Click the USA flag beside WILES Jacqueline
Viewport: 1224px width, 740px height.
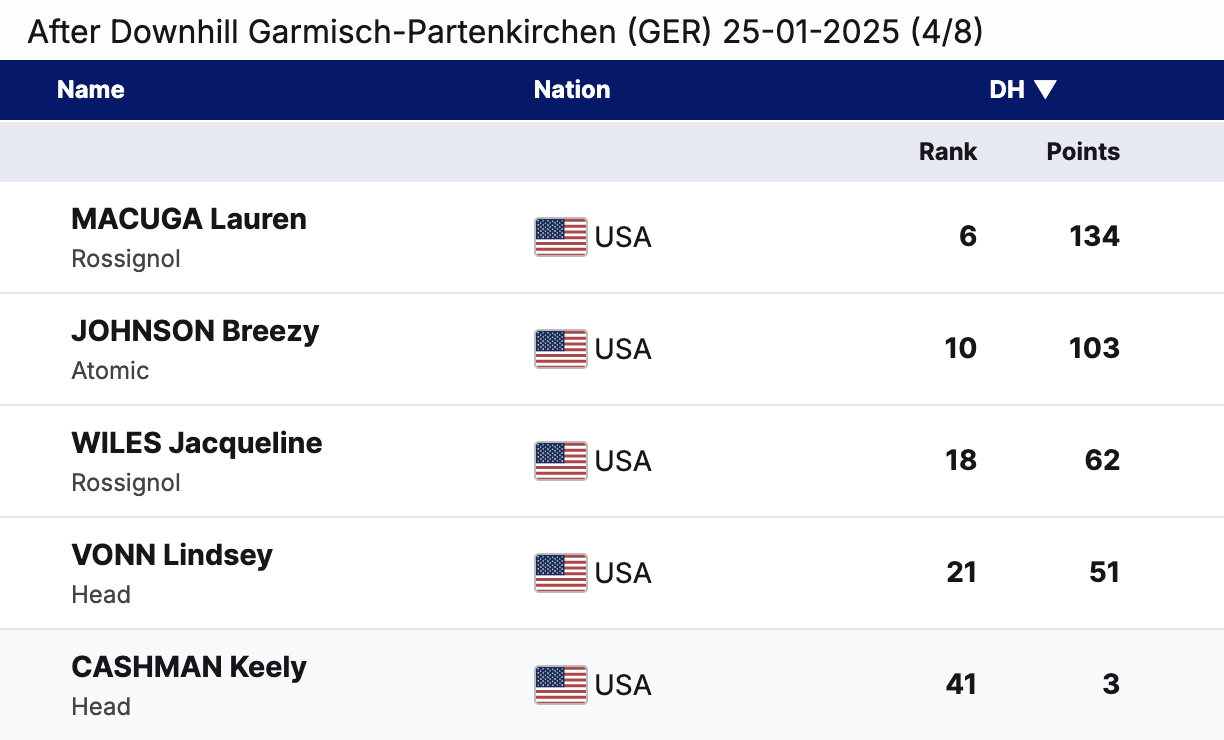[x=560, y=461]
